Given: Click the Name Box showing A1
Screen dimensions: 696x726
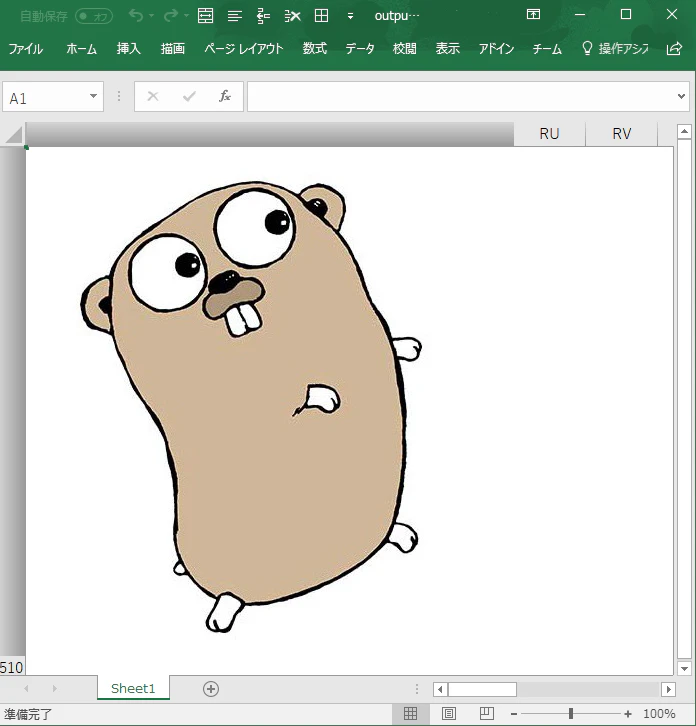Looking at the screenshot, I should 44,97.
